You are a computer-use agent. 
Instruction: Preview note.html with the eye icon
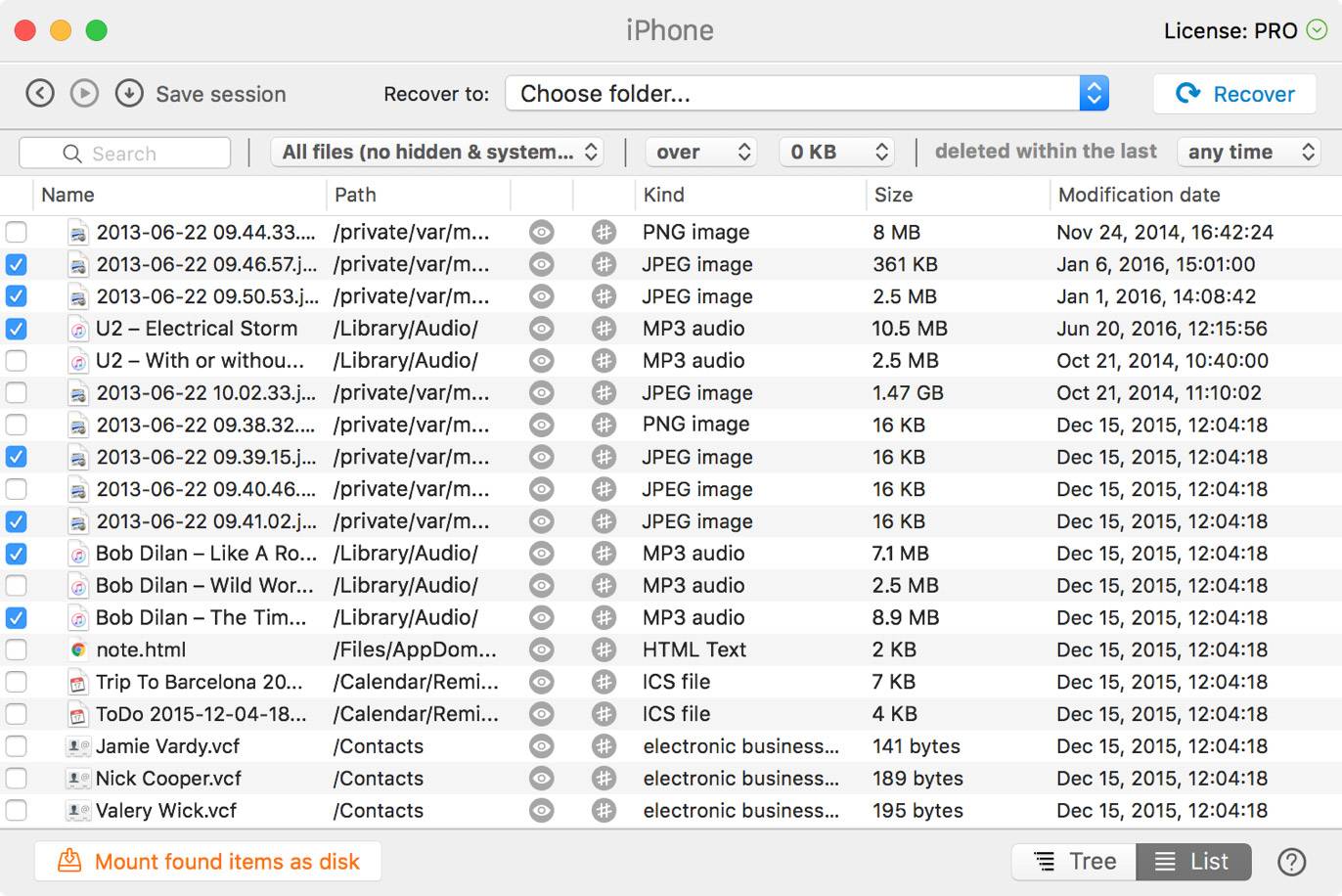click(541, 650)
